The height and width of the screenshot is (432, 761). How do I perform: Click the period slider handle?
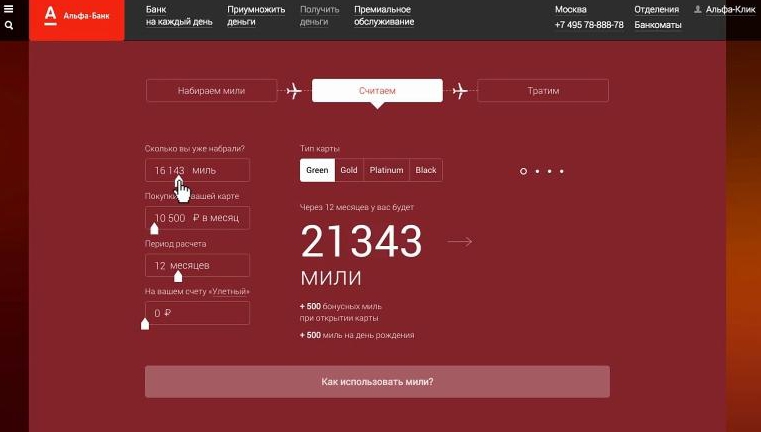point(178,276)
